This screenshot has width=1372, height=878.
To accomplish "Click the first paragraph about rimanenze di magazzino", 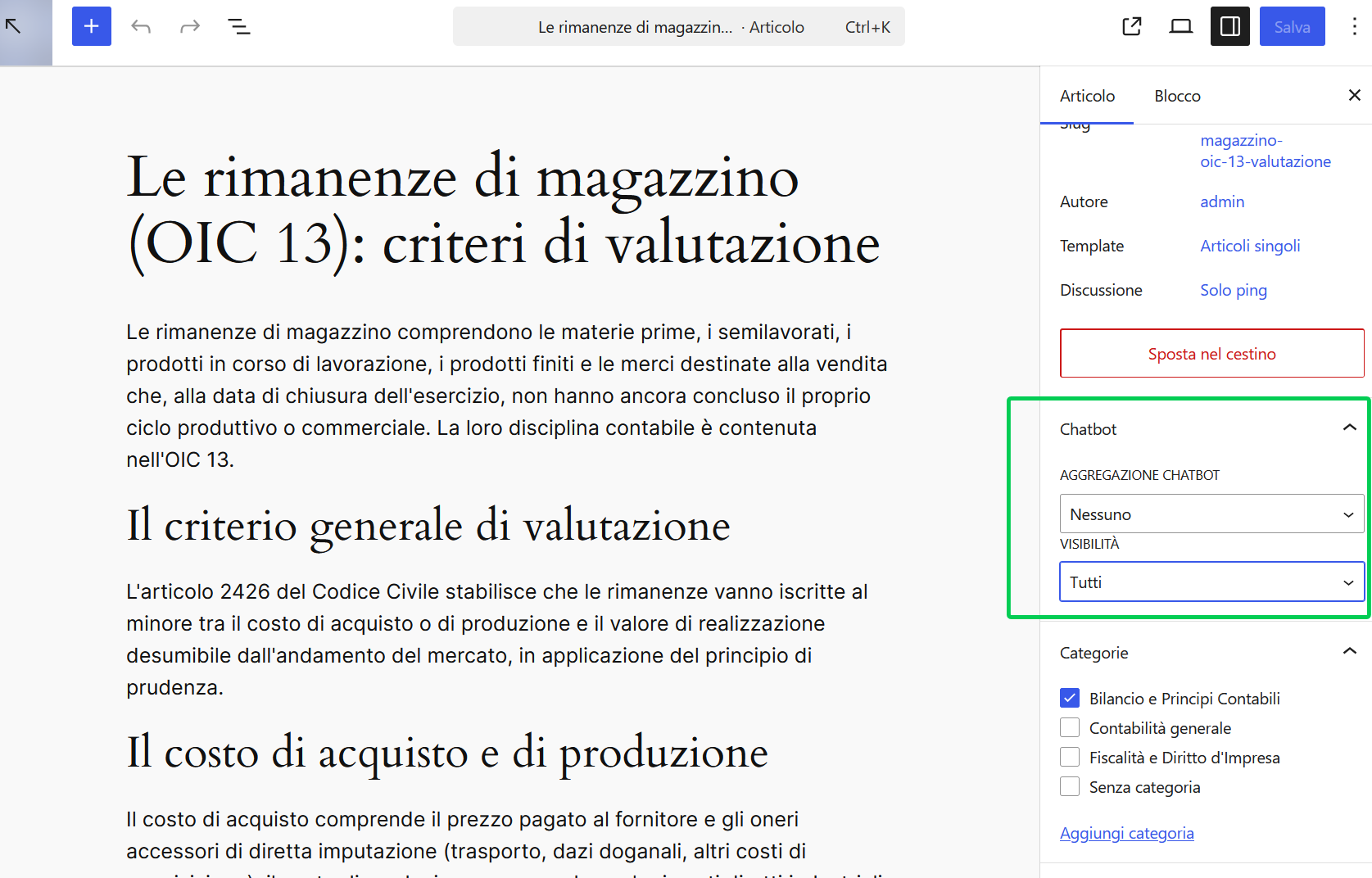I will pyautogui.click(x=508, y=396).
